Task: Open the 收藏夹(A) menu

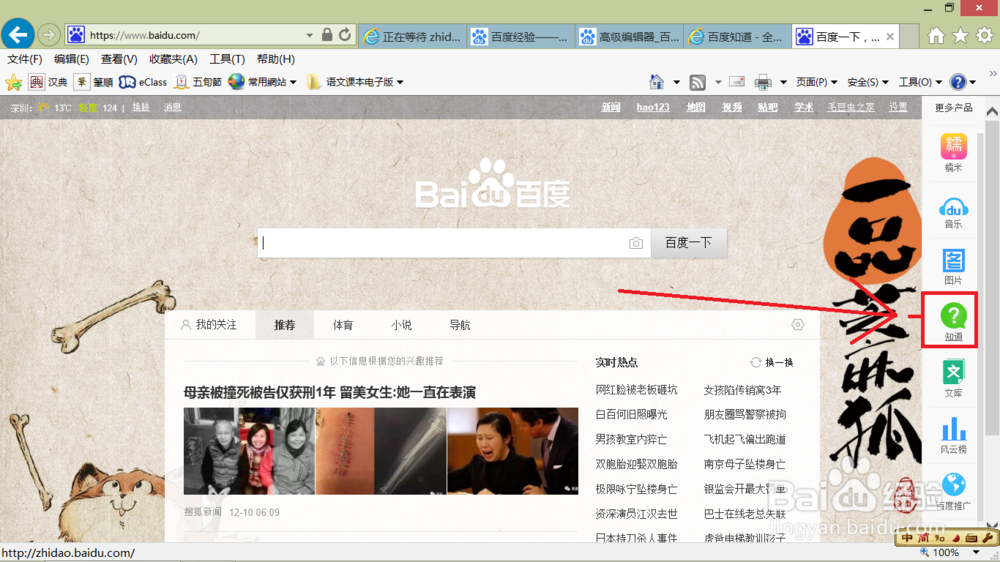Action: point(173,59)
